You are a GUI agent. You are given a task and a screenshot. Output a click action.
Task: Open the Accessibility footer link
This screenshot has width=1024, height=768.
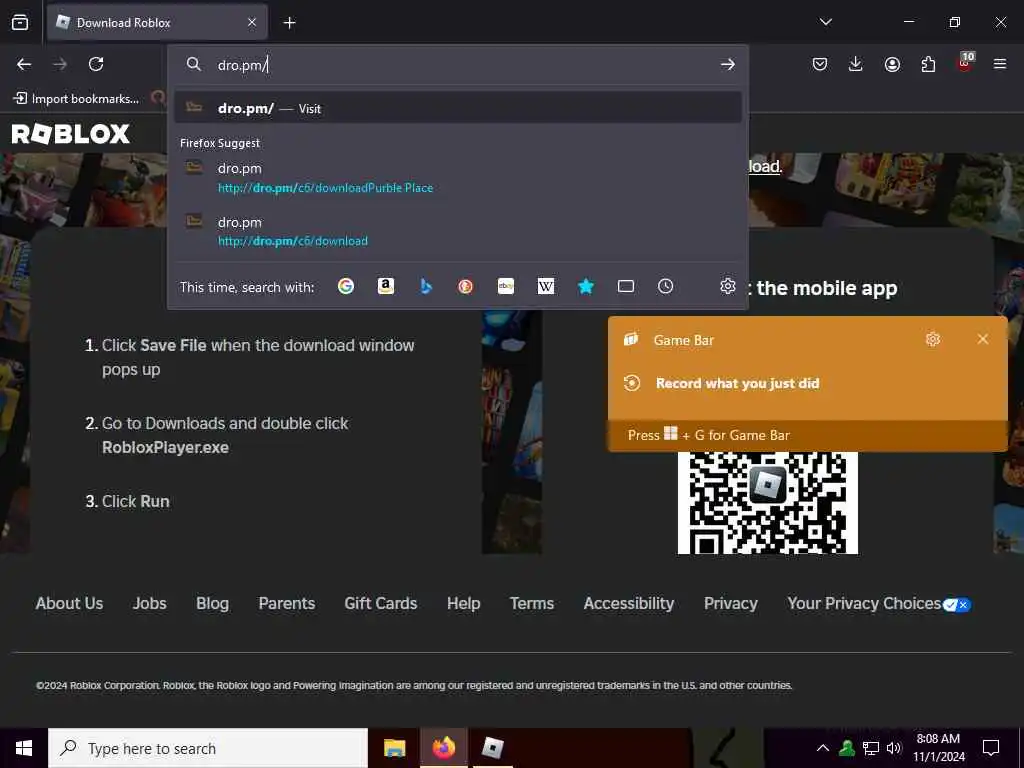629,603
